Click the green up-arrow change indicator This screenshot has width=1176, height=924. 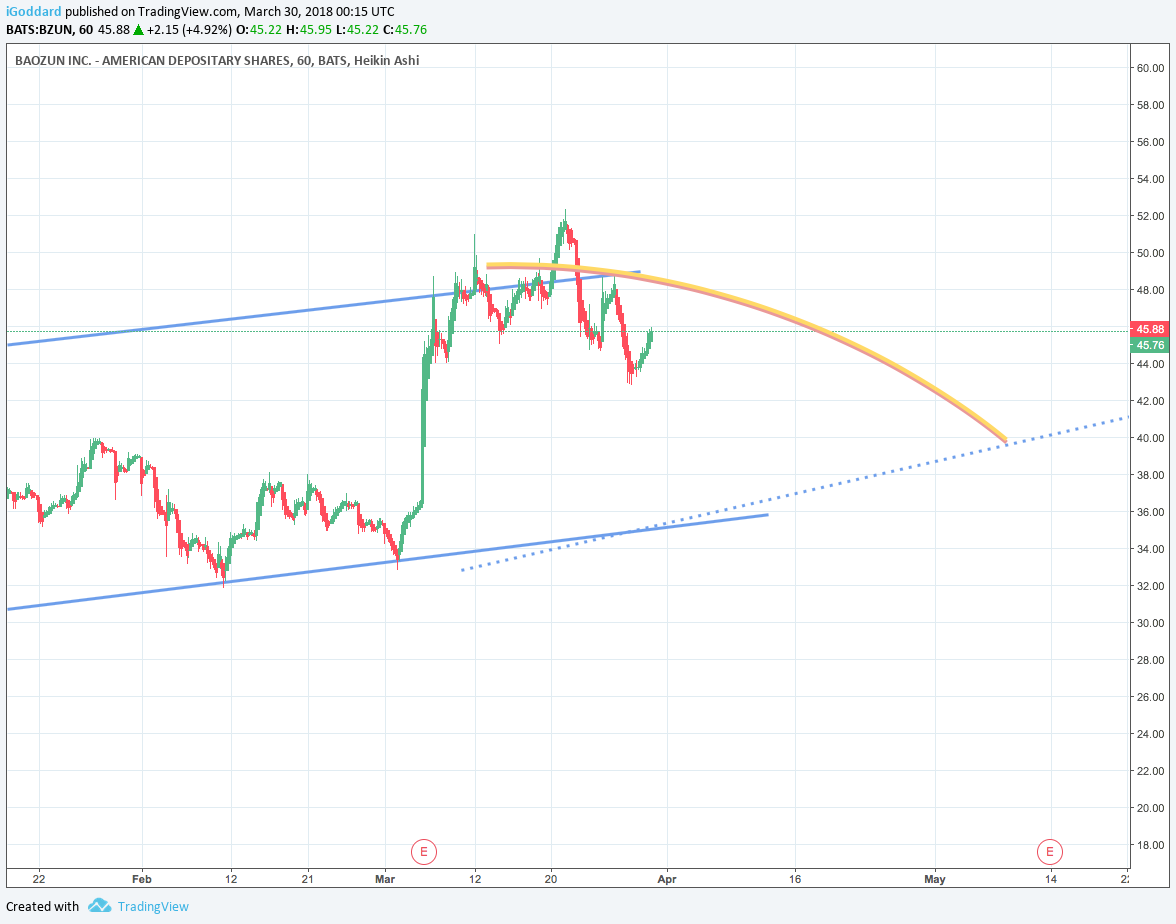pyautogui.click(x=138, y=29)
